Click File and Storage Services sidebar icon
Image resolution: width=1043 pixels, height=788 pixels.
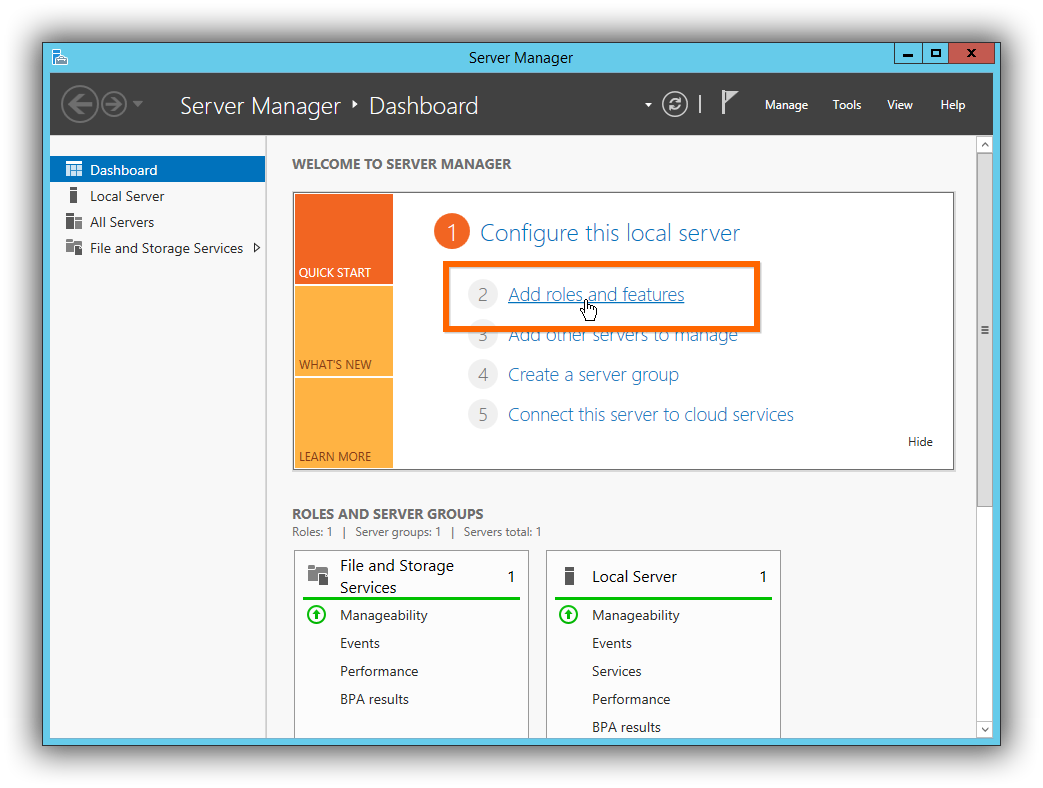pos(74,247)
